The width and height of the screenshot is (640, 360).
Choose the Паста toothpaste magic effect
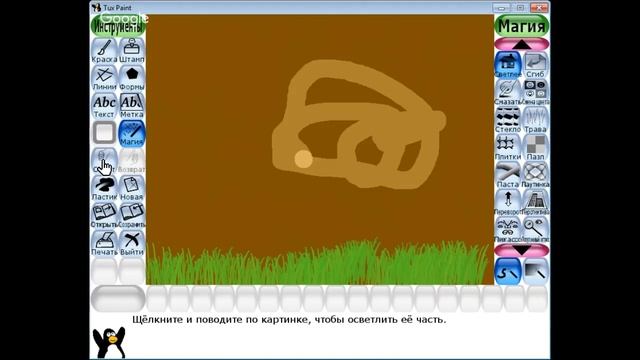click(508, 175)
